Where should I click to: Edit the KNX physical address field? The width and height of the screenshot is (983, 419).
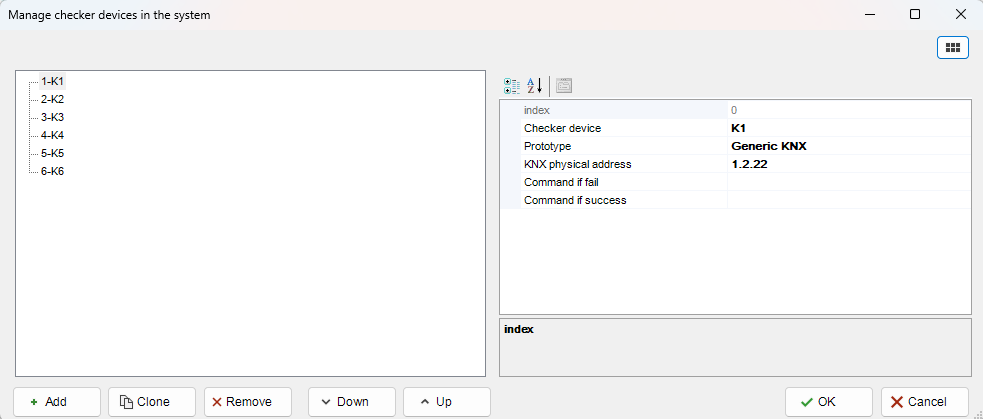pos(848,164)
